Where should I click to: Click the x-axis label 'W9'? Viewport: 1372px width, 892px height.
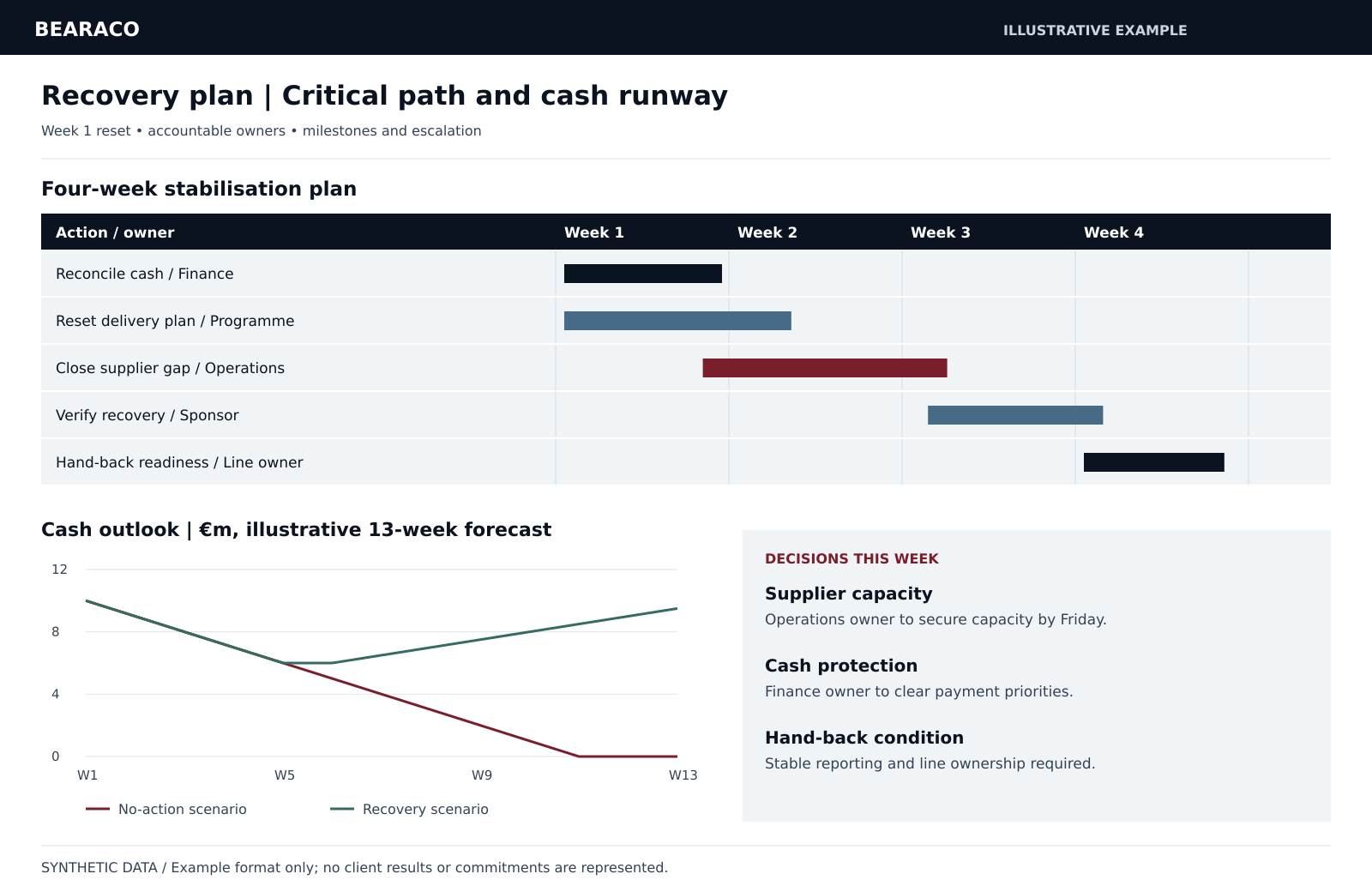482,775
